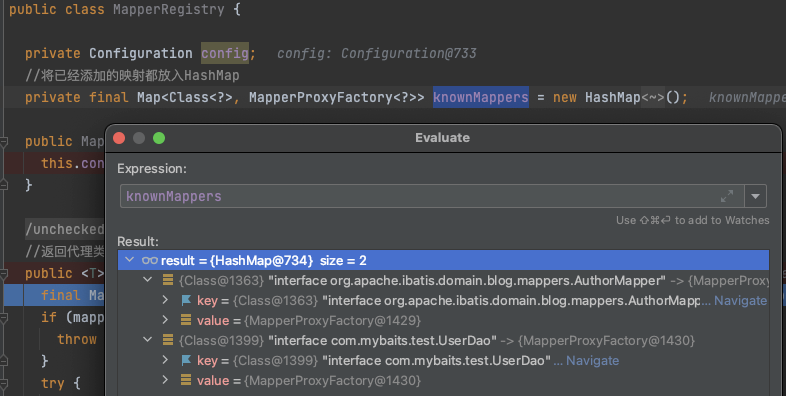Expand the key Class@1399 node

click(165, 360)
